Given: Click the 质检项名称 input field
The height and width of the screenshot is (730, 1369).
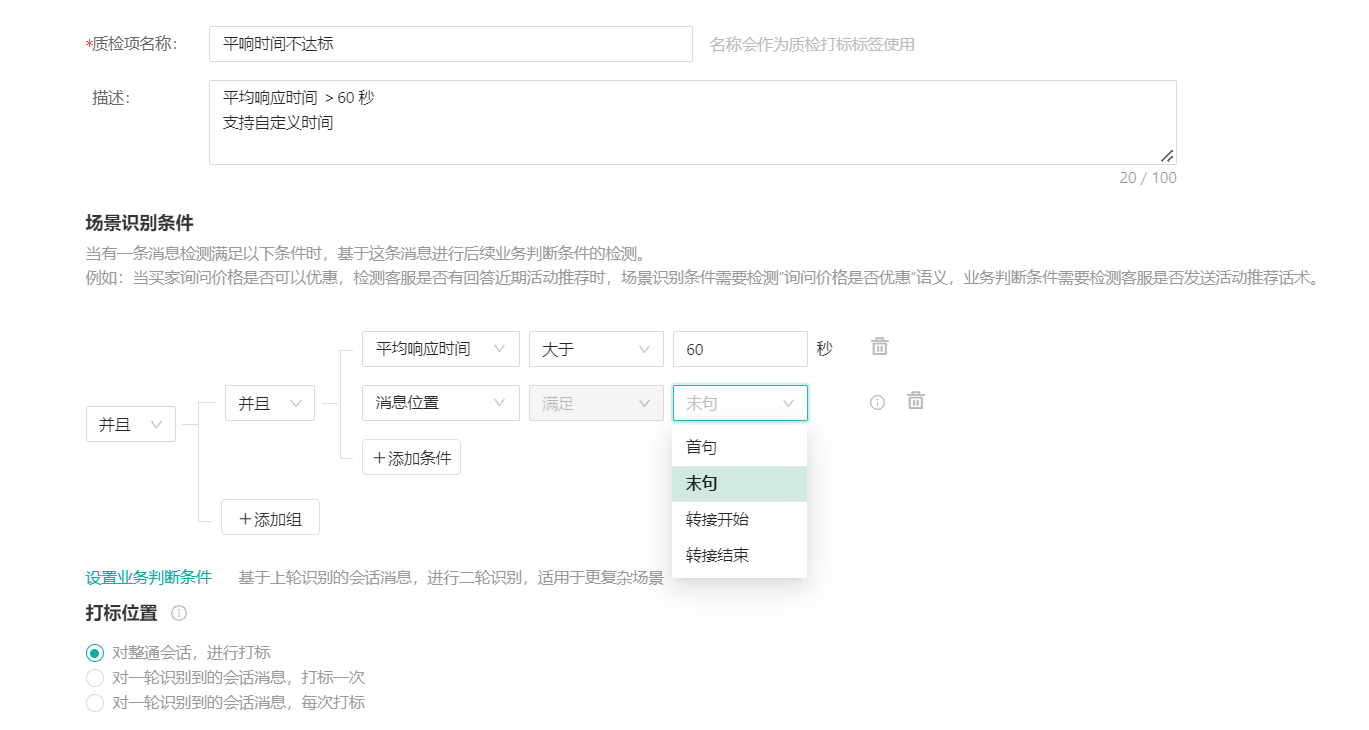Looking at the screenshot, I should (x=451, y=44).
